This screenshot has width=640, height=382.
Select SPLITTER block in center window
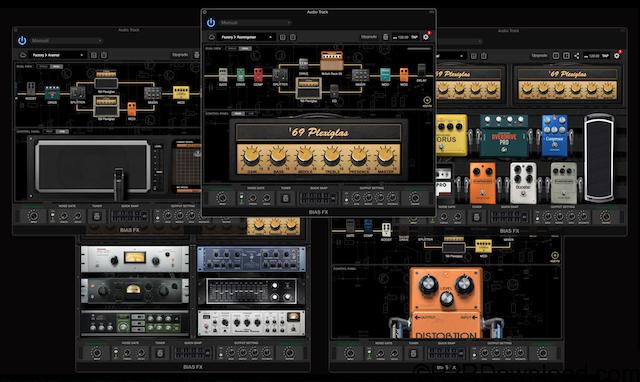click(280, 76)
